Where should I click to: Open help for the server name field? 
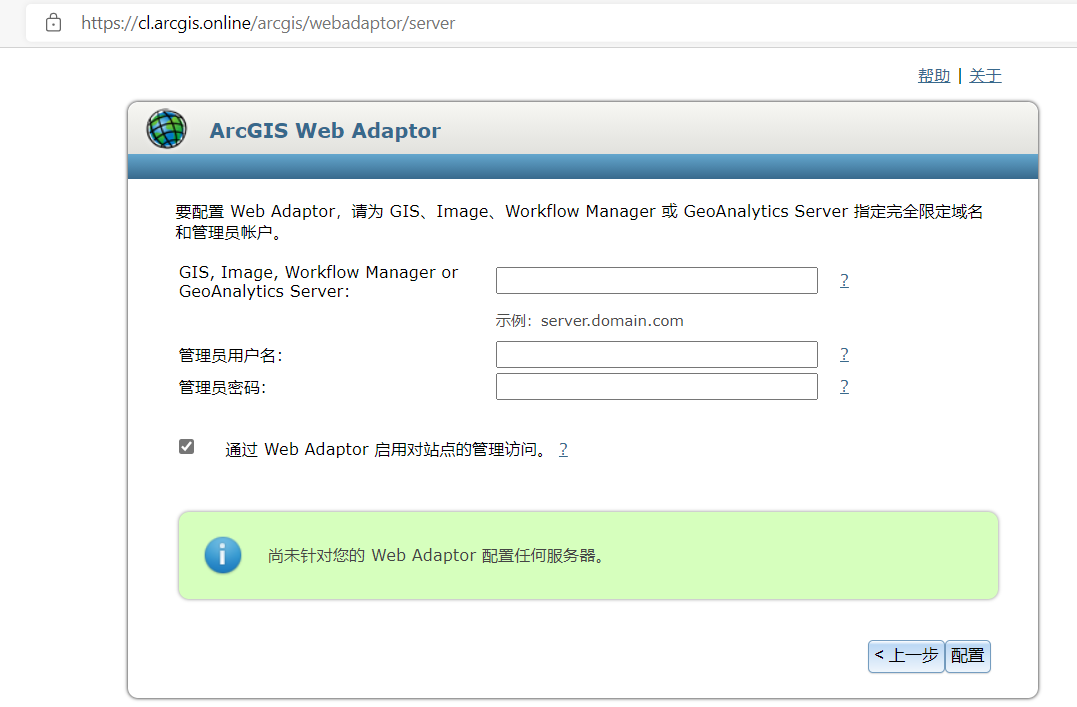[844, 280]
